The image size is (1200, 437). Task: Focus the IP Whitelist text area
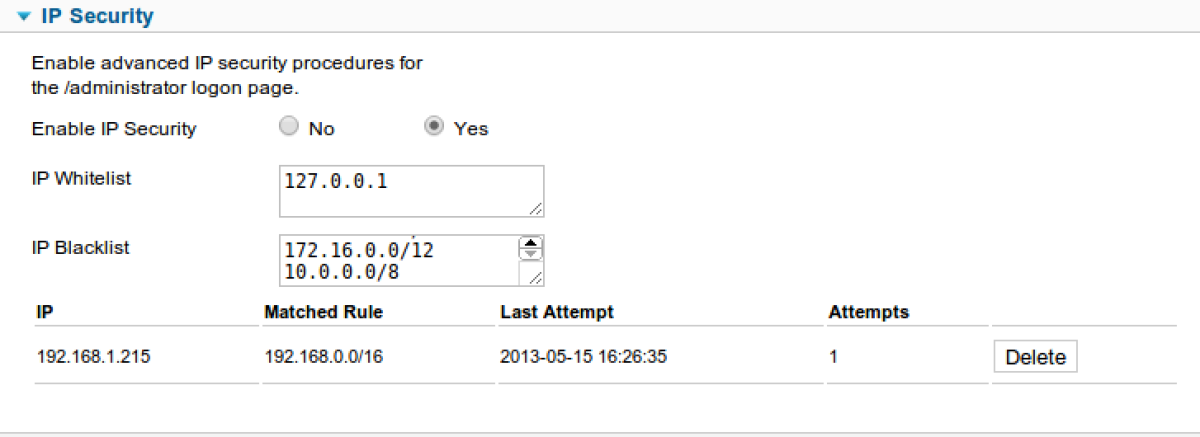click(x=412, y=192)
